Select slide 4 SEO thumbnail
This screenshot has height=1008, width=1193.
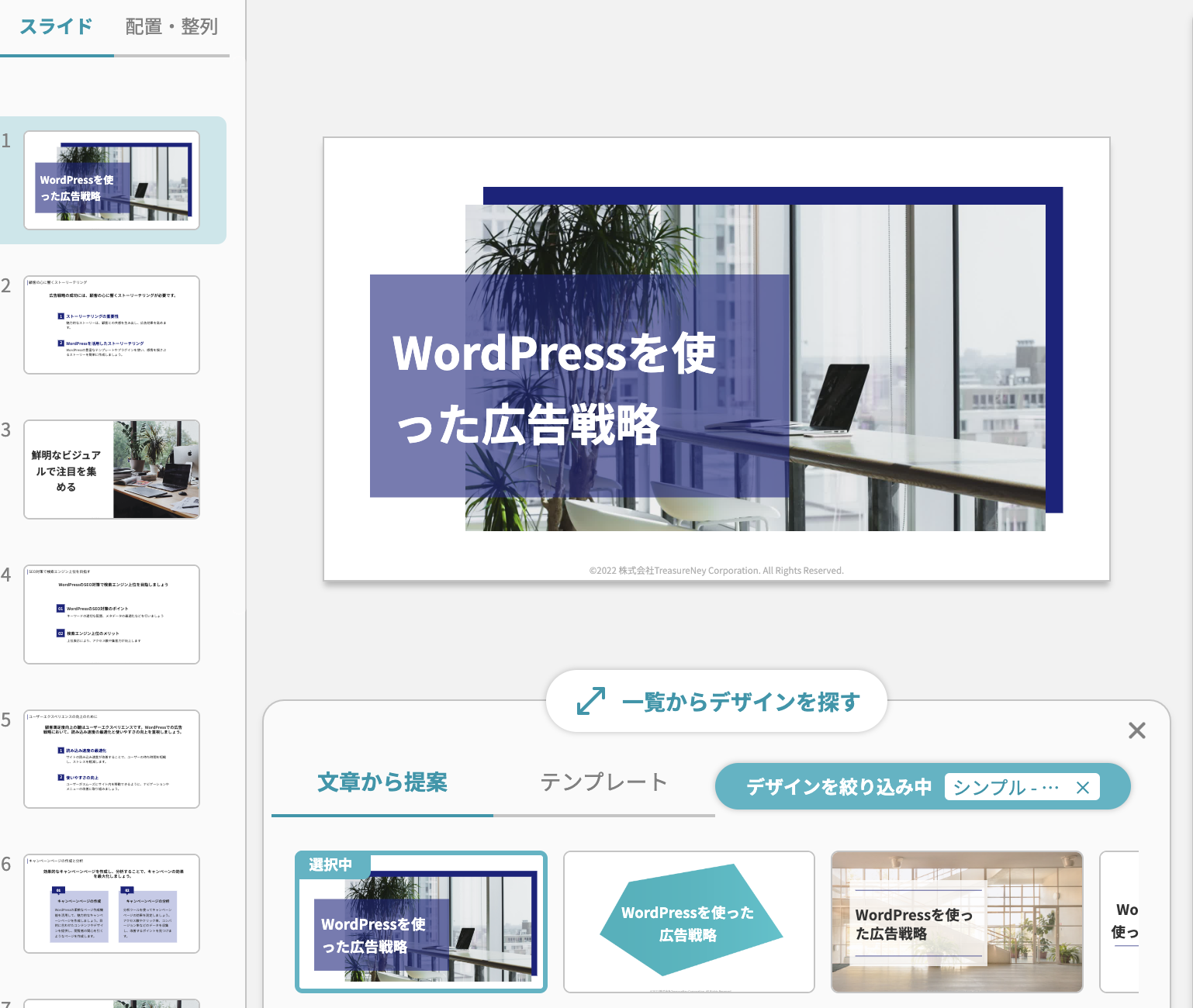coord(112,614)
